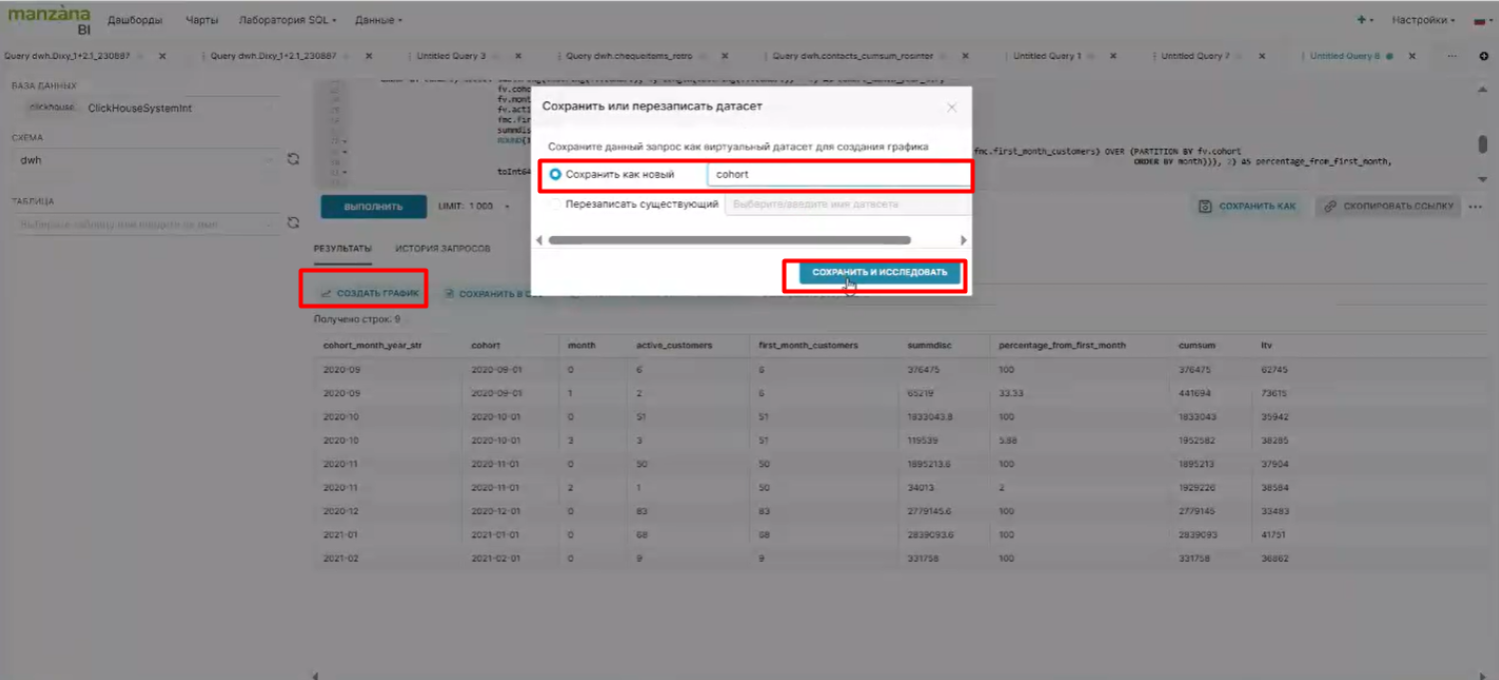
Task: Click the dataset name field containing 'cohort'
Action: click(839, 174)
